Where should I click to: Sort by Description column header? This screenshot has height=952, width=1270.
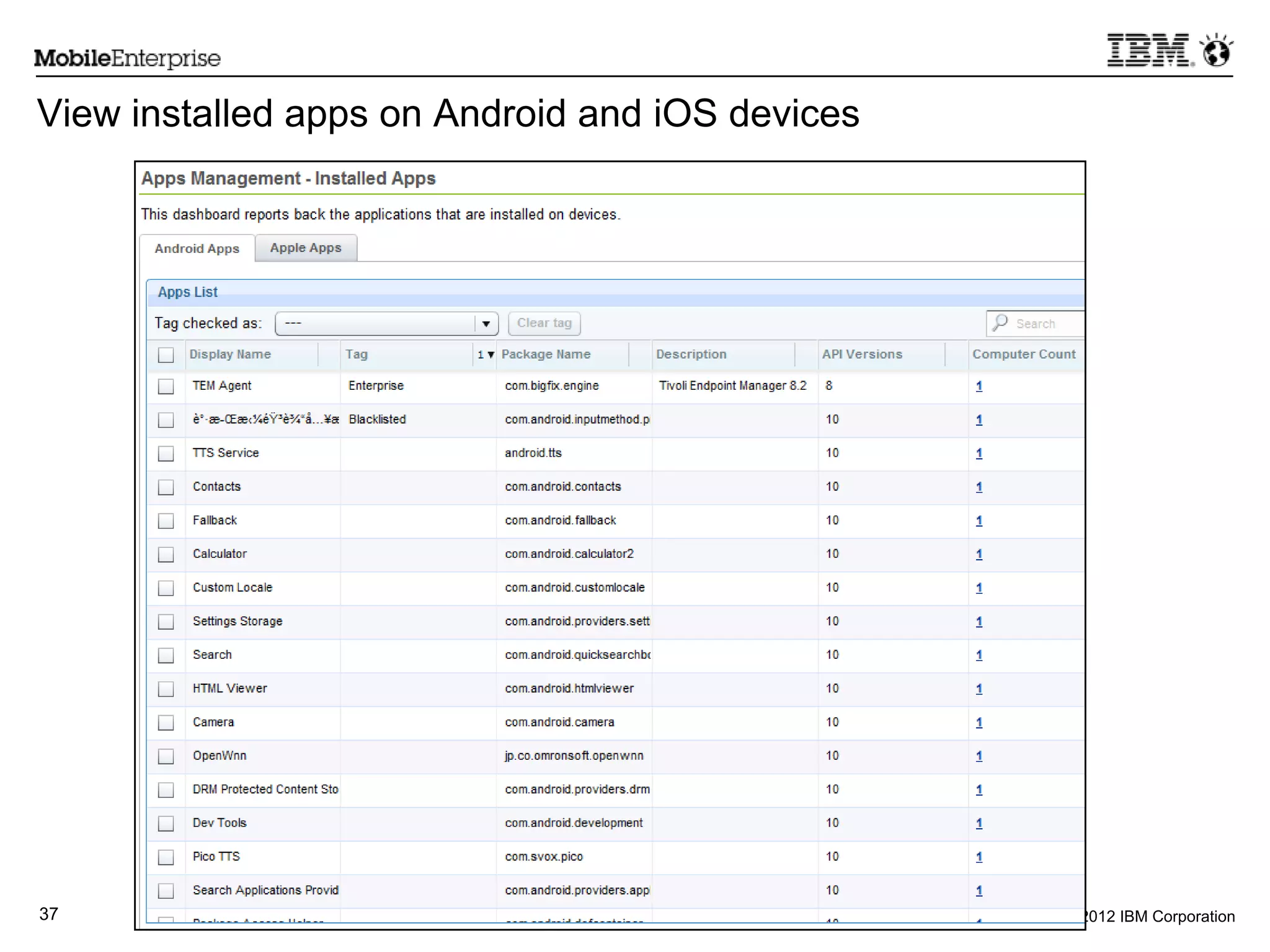[x=691, y=355]
